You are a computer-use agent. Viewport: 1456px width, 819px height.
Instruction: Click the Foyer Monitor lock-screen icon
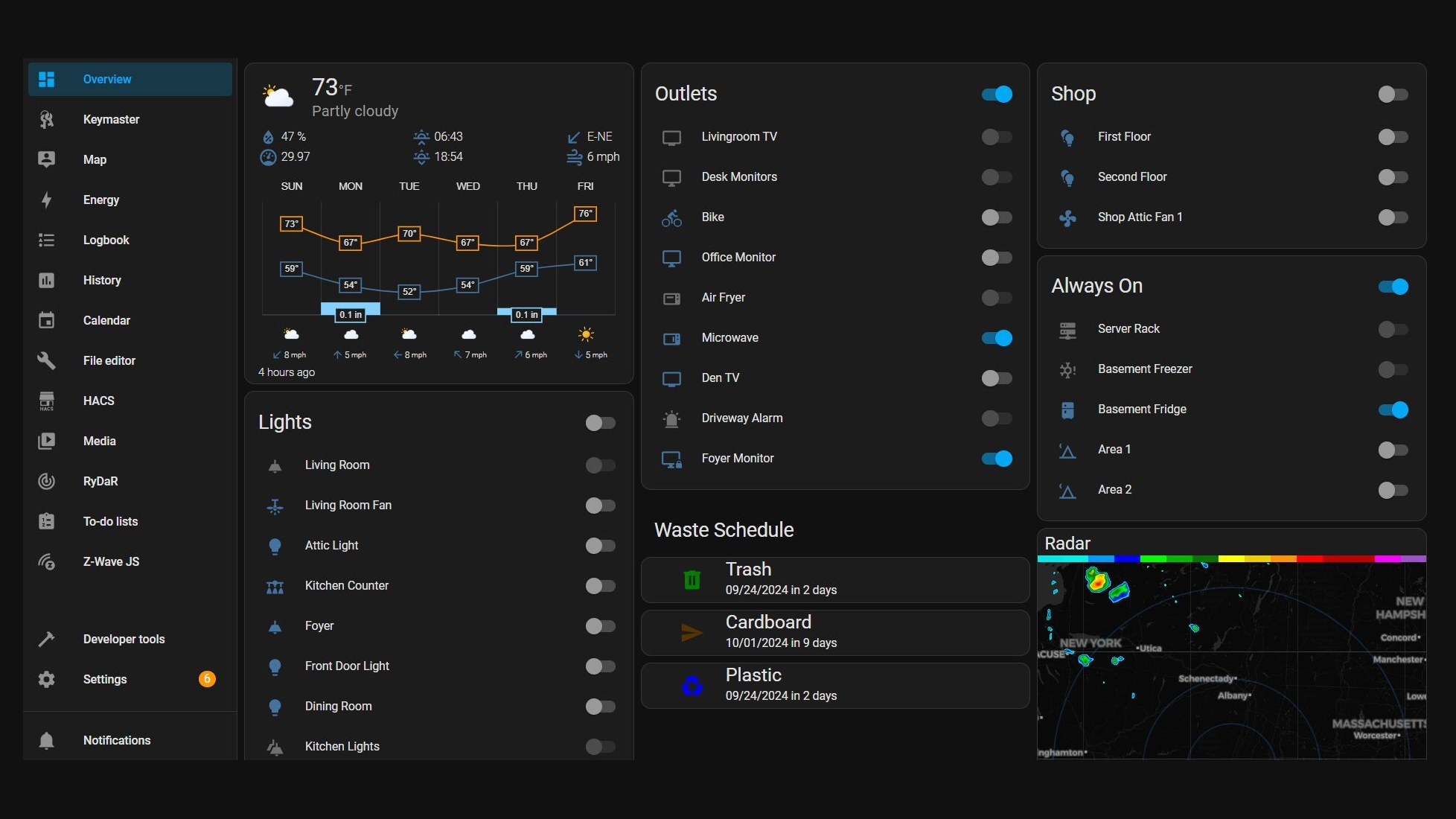pyautogui.click(x=671, y=459)
